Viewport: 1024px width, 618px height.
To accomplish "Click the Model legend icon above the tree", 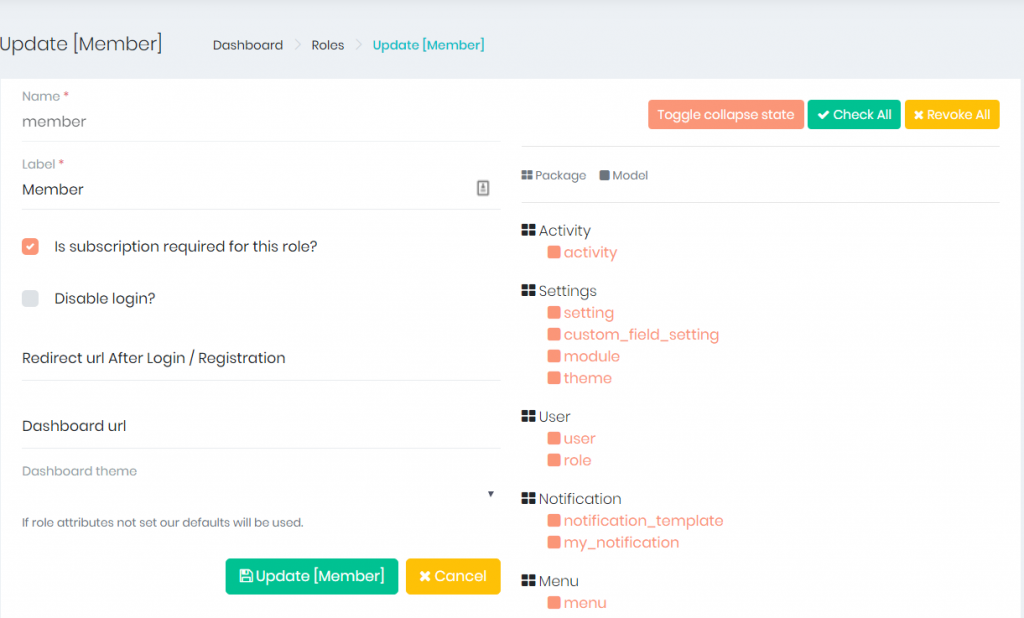I will pyautogui.click(x=603, y=175).
